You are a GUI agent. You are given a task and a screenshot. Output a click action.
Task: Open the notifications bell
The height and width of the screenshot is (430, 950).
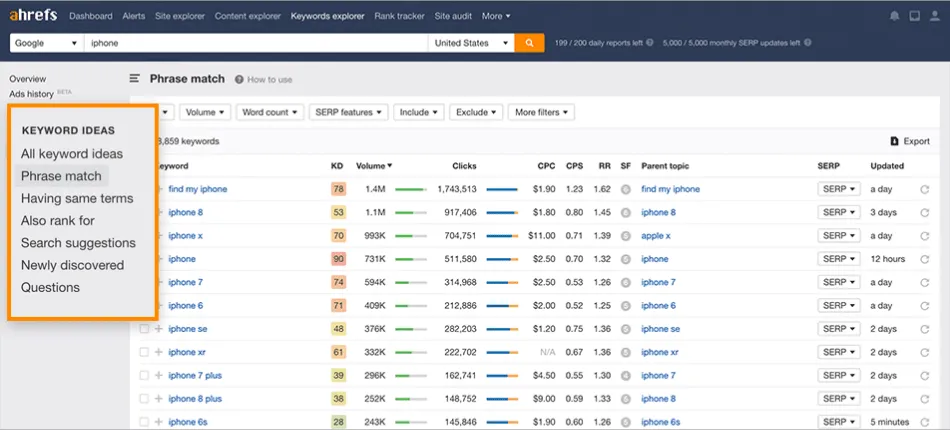[894, 16]
